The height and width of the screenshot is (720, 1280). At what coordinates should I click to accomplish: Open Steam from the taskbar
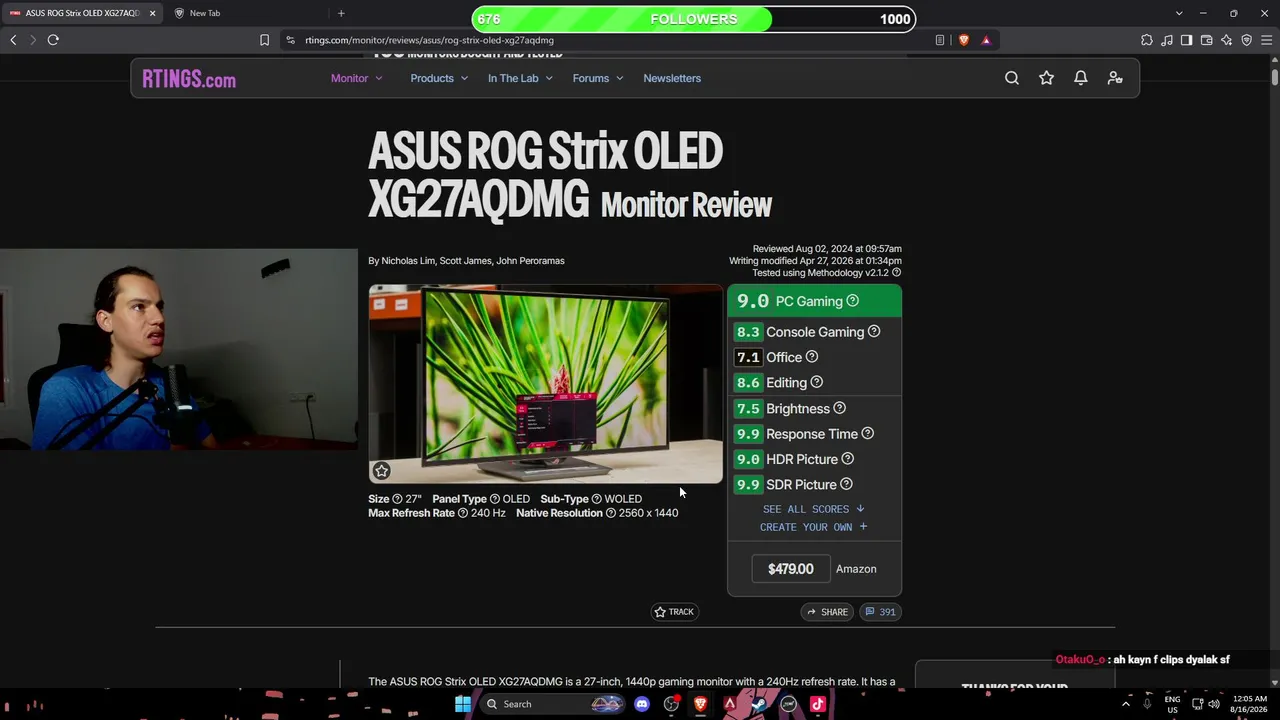(x=759, y=704)
